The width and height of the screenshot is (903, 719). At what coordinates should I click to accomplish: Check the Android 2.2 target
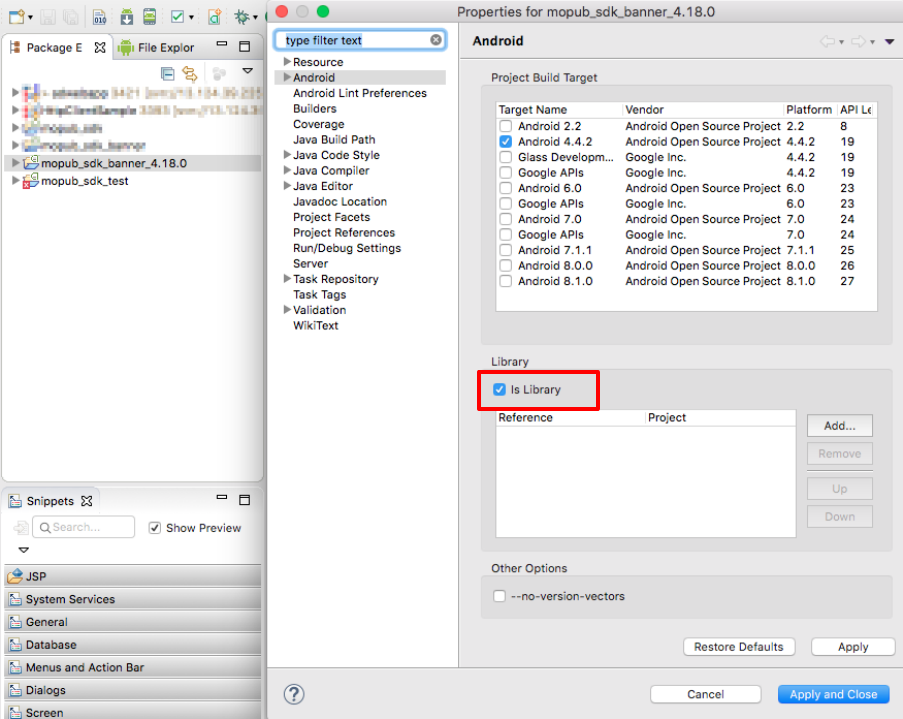pos(506,126)
